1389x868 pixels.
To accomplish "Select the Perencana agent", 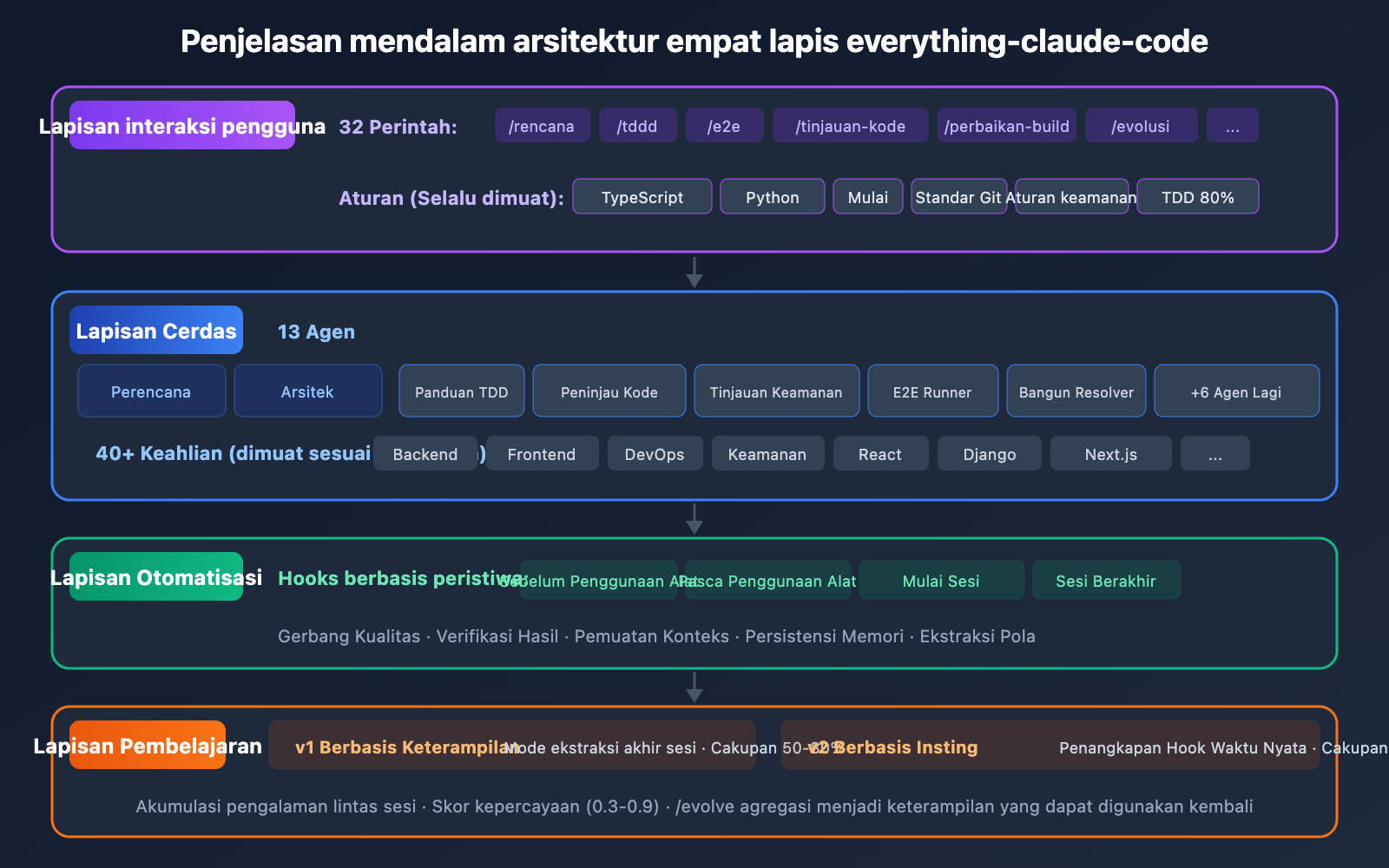I will 151,391.
